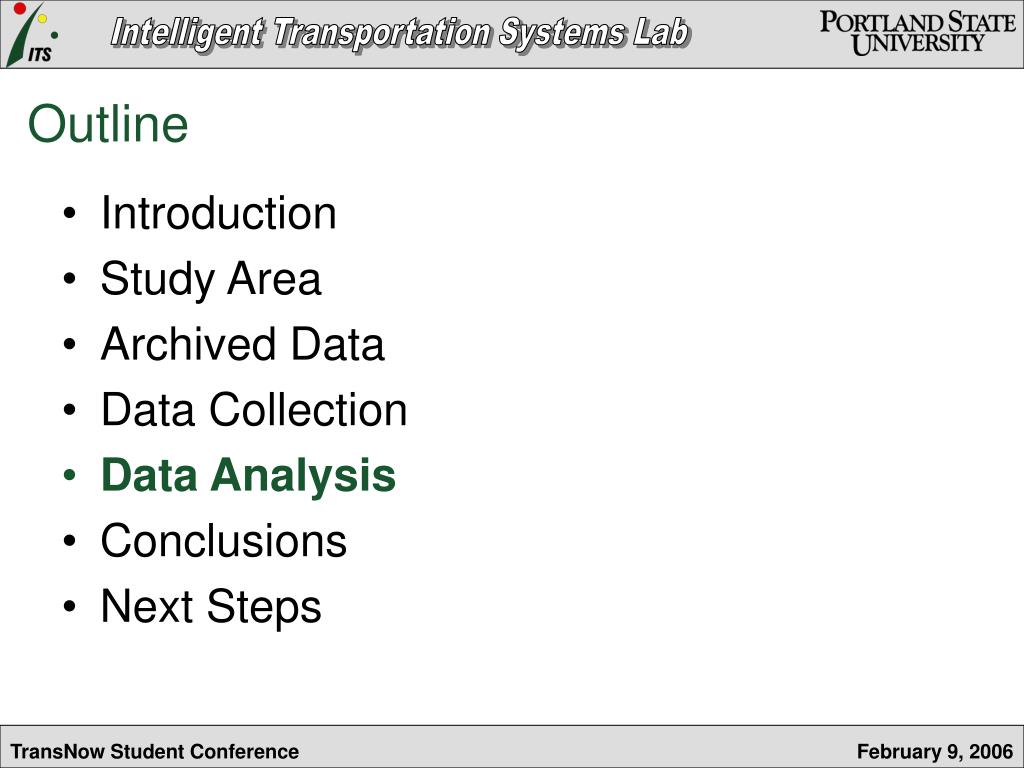Screen dimensions: 1024x768
Task: Click the word Systems in header banner
Action: coord(561,34)
